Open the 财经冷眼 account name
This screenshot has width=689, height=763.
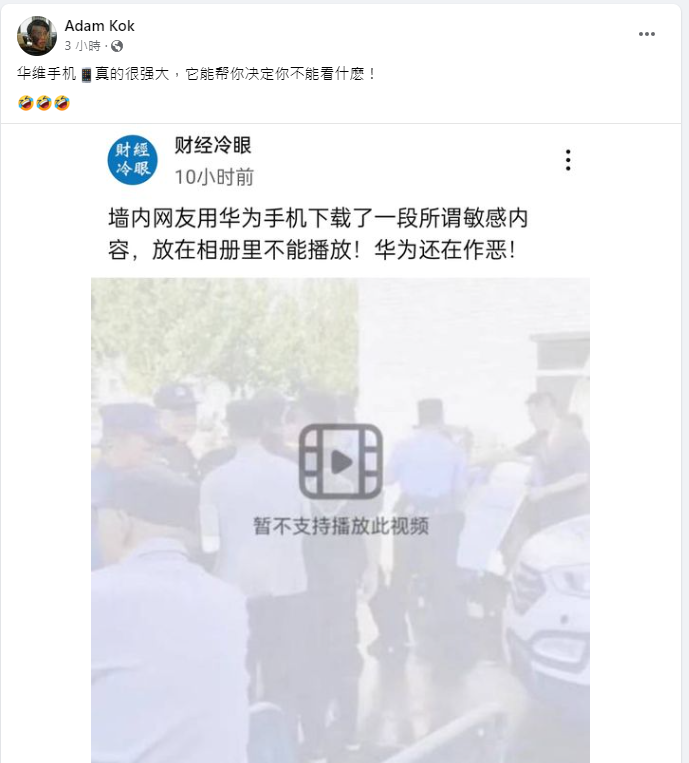coord(213,145)
